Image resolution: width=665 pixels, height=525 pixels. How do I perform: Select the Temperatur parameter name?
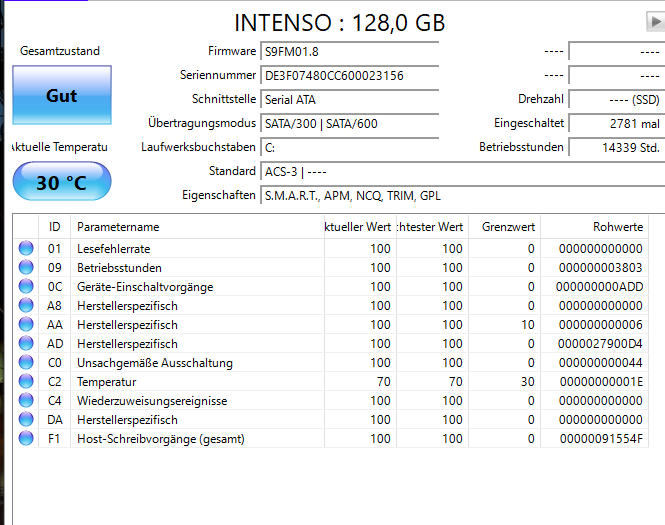(x=106, y=382)
